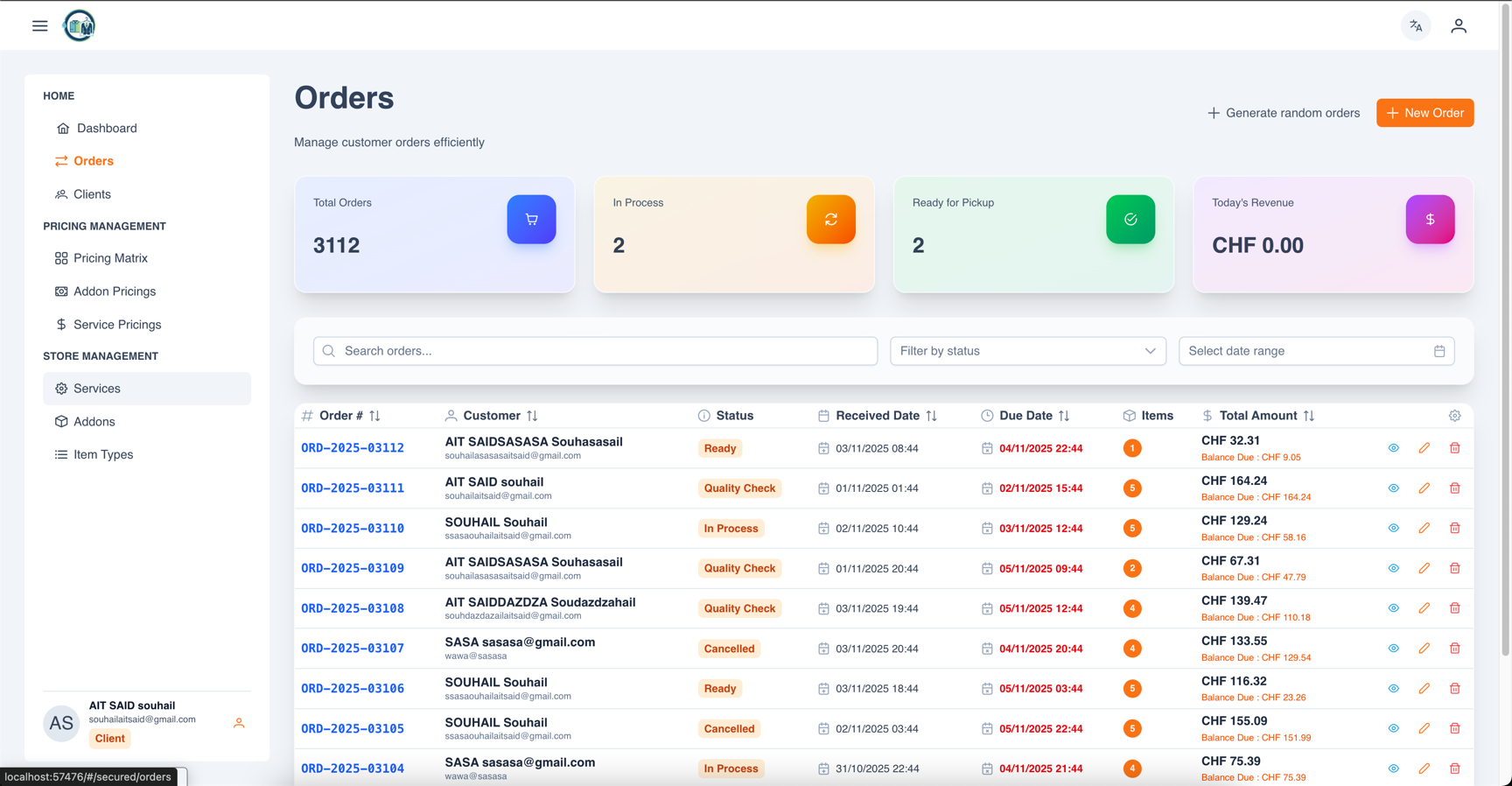Image resolution: width=1512 pixels, height=786 pixels.
Task: Click the New Order button
Action: tap(1424, 113)
